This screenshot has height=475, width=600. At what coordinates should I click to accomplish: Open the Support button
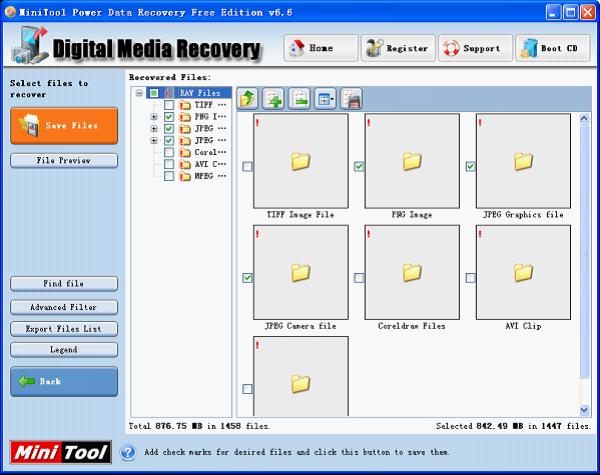pos(475,48)
